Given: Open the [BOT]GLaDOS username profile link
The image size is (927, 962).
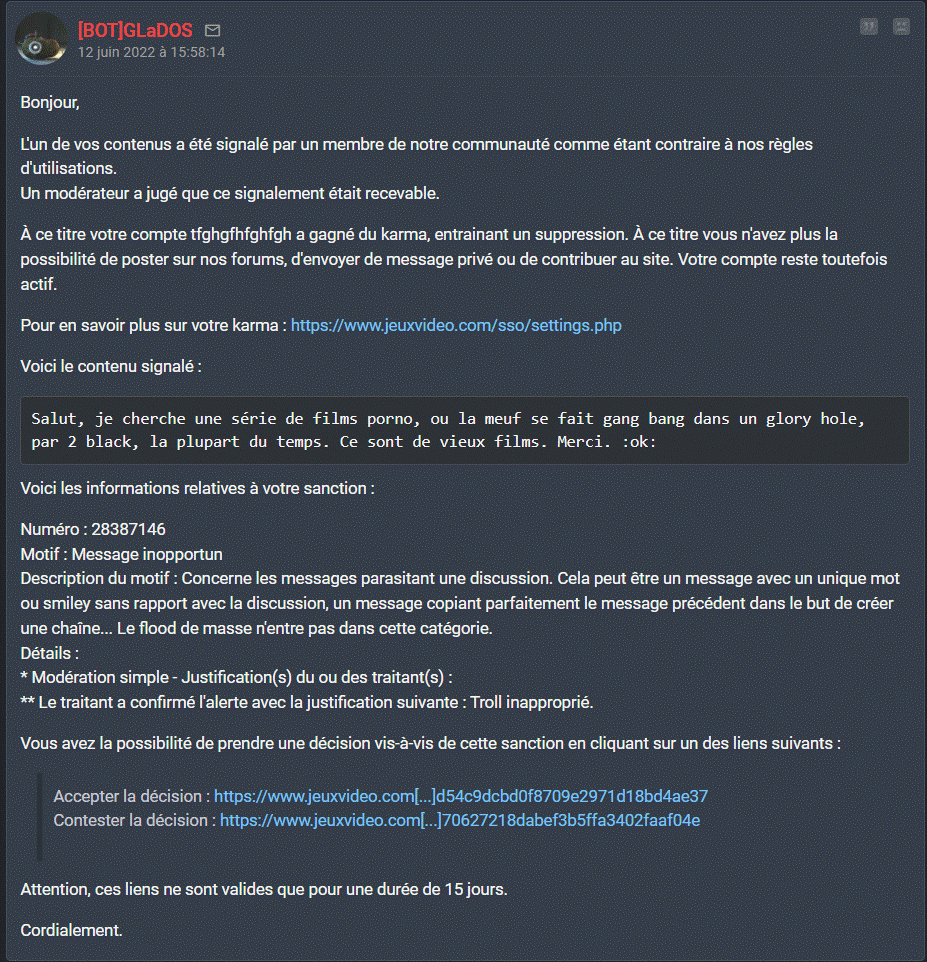Looking at the screenshot, I should [135, 31].
